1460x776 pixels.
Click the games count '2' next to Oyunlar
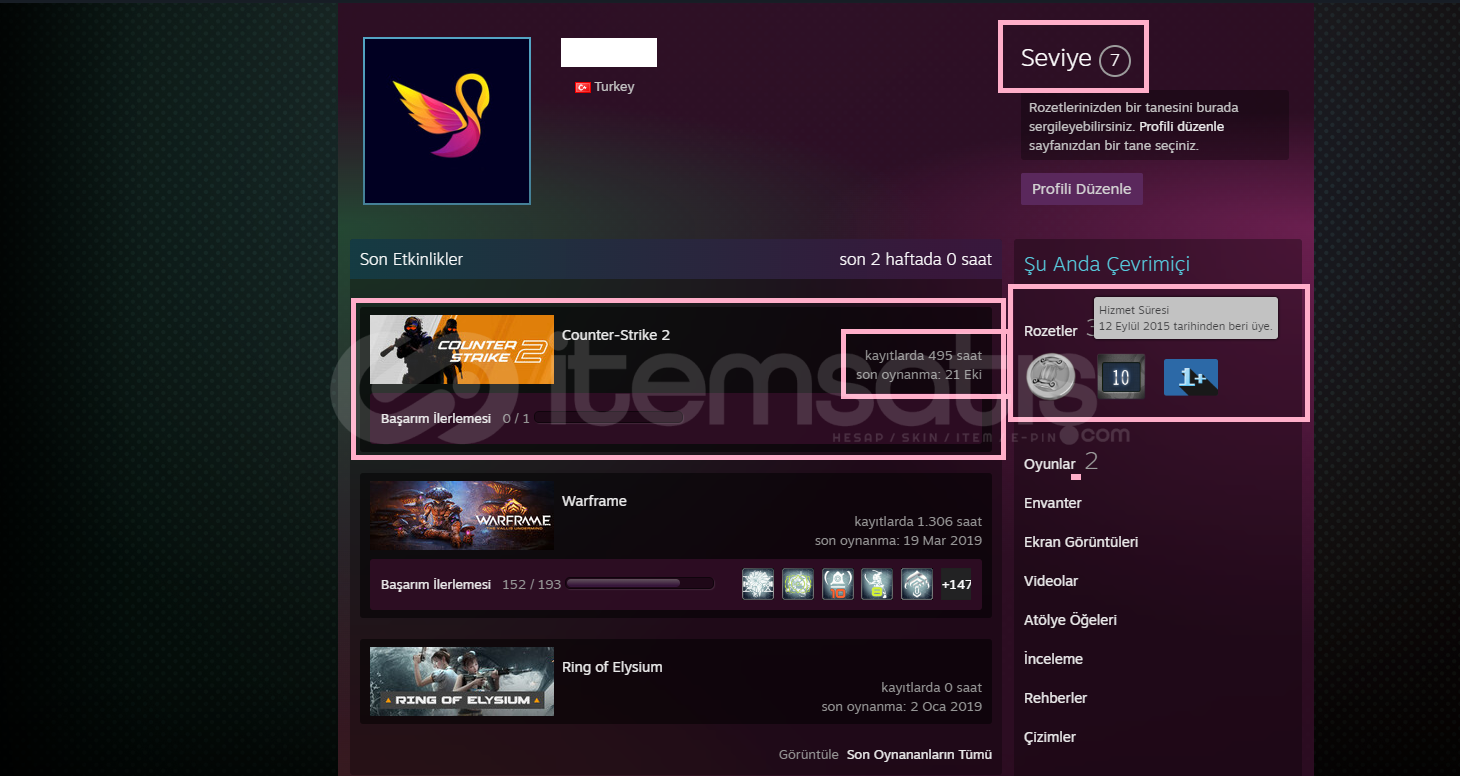tap(1092, 462)
